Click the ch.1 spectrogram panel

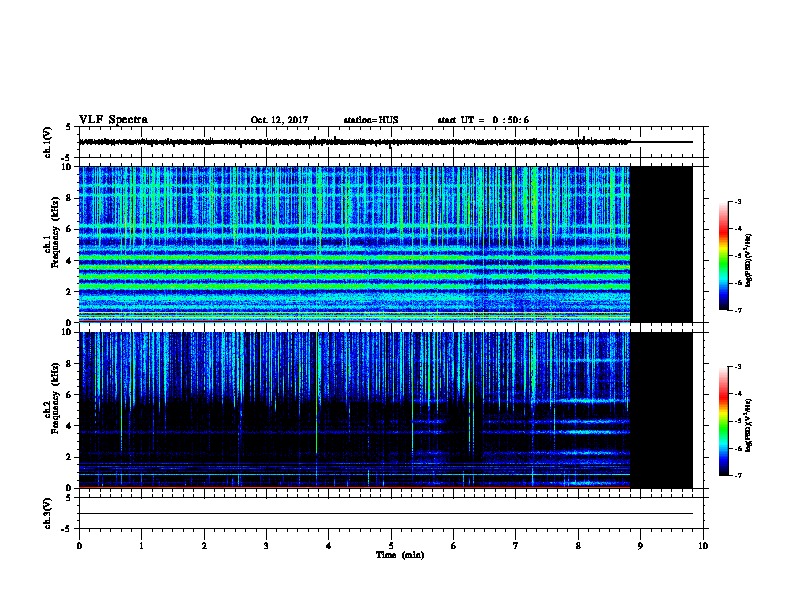355,244
